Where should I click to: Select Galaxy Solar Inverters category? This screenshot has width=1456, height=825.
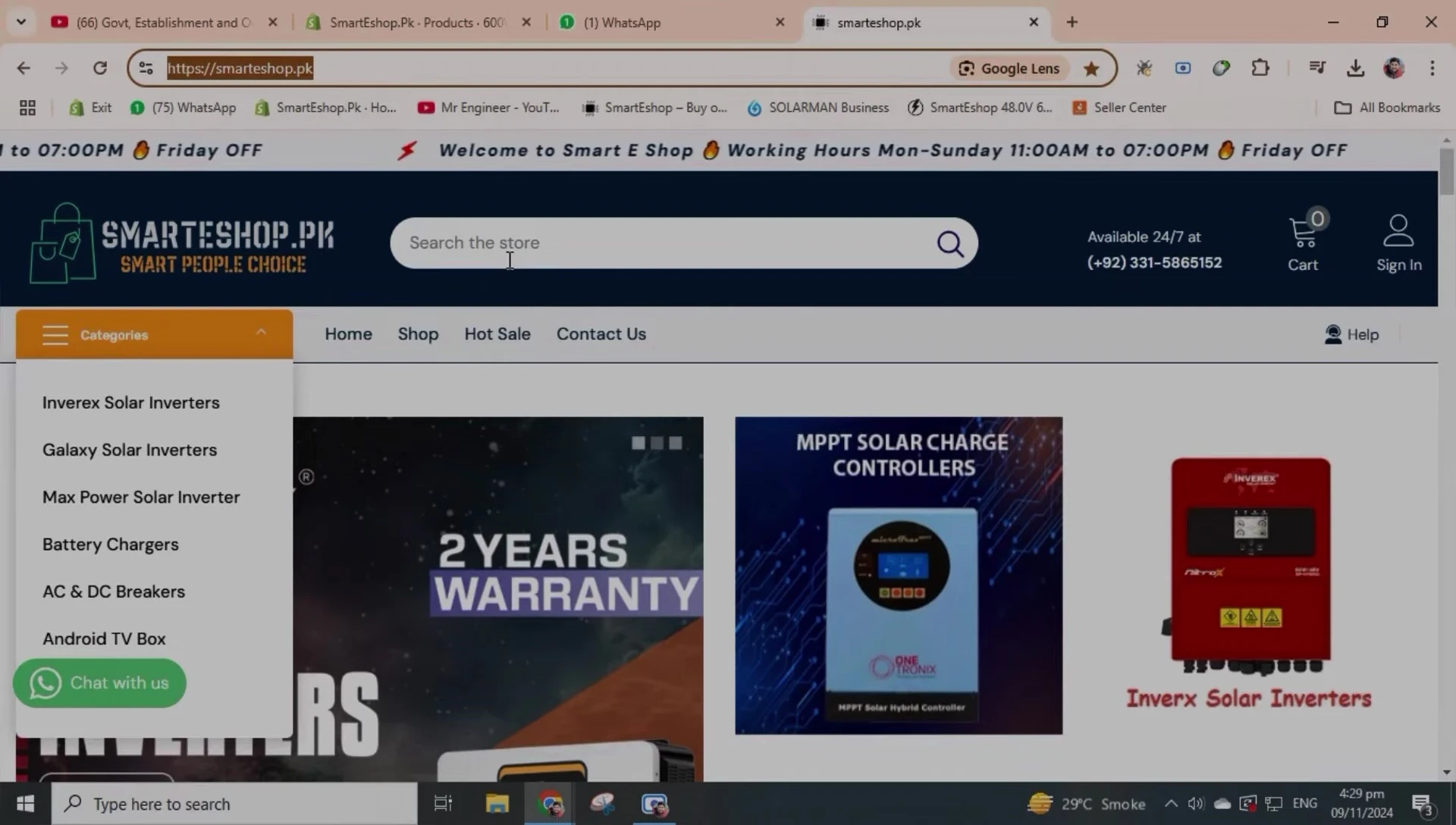click(x=130, y=450)
